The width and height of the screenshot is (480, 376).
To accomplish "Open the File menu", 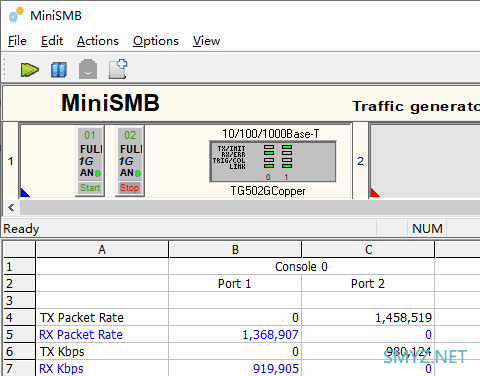I will 17,41.
